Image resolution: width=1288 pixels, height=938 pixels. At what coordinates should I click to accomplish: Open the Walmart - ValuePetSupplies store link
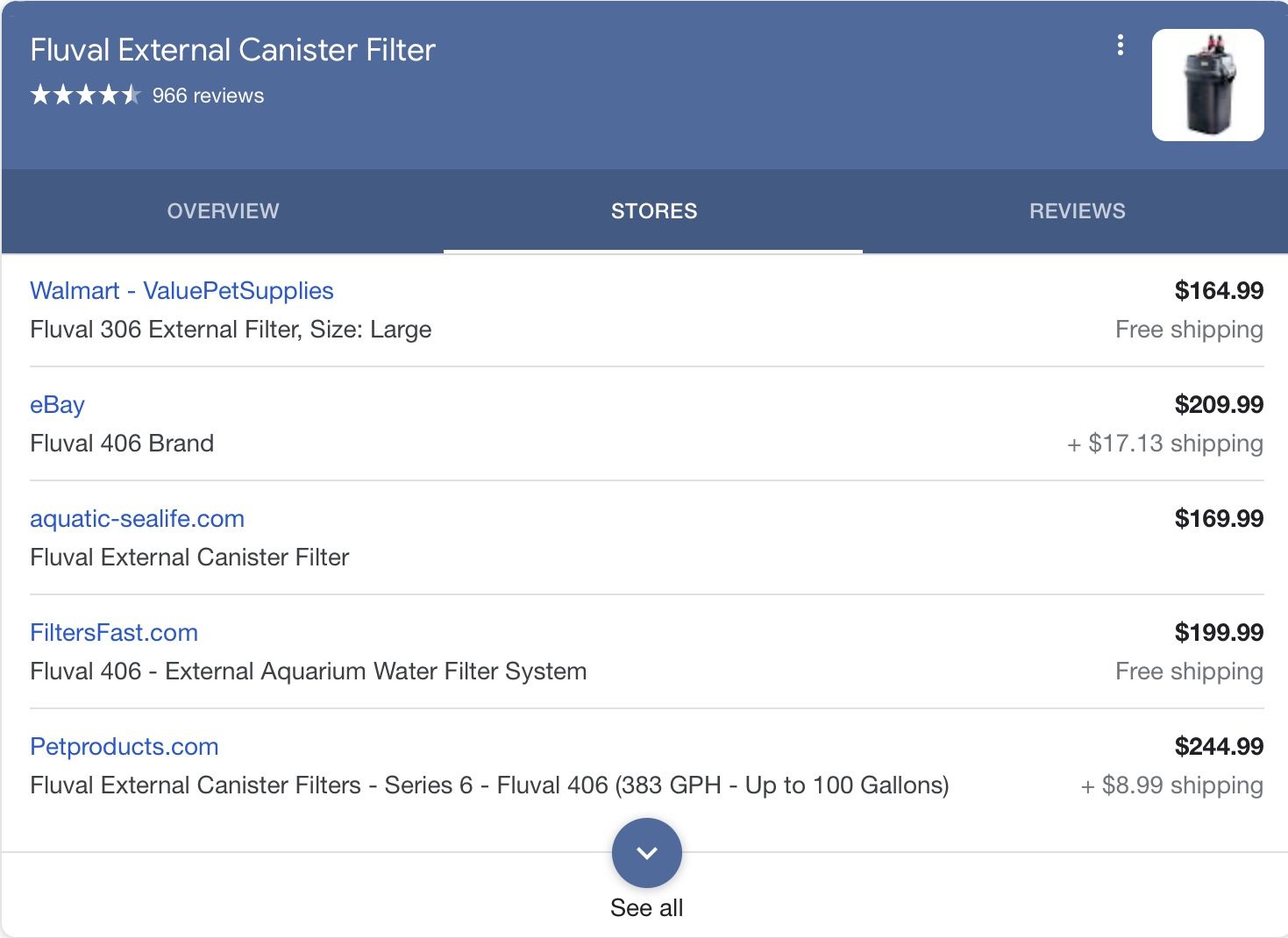(x=181, y=291)
